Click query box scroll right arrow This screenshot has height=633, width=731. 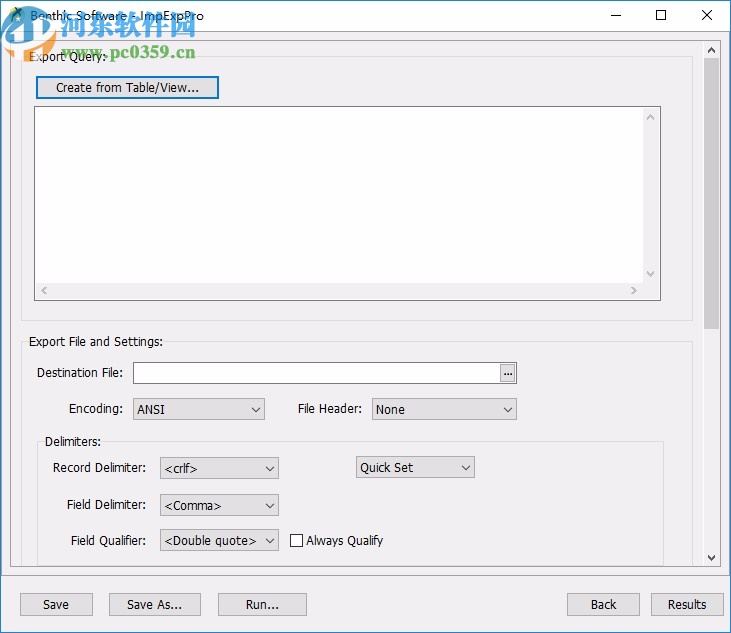point(634,290)
